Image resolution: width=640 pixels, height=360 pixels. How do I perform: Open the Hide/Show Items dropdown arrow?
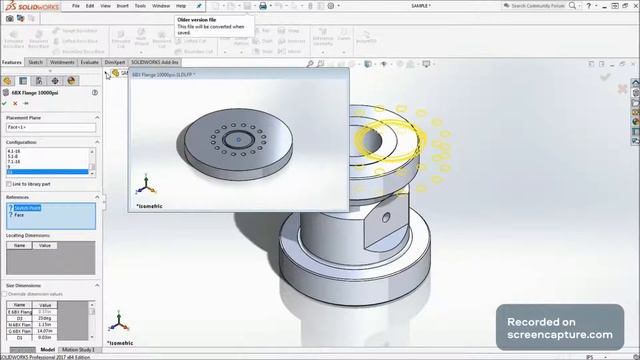391,64
